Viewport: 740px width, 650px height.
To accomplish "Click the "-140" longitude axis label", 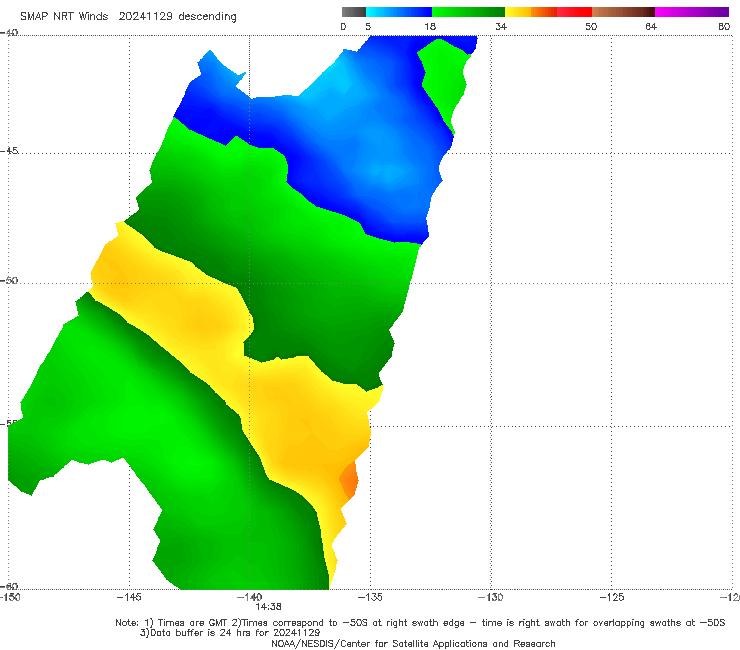I will click(249, 597).
